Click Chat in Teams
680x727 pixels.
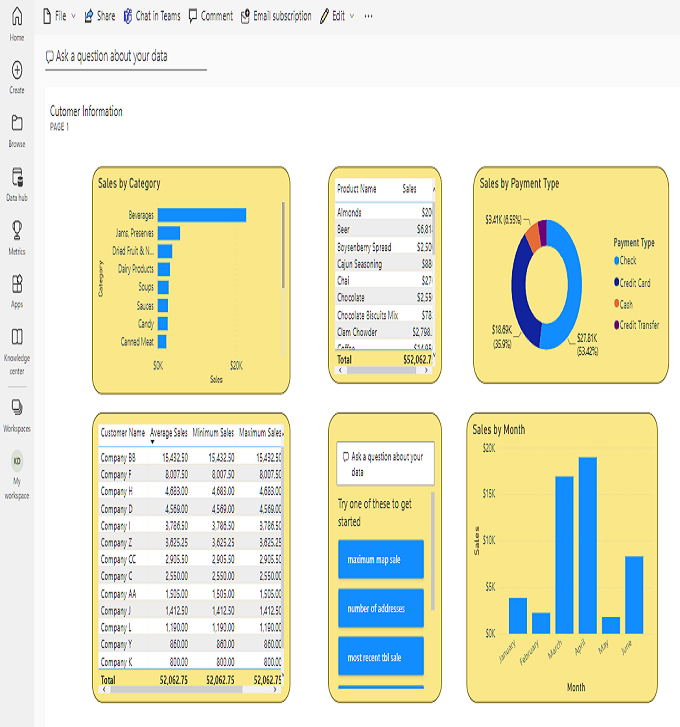pyautogui.click(x=151, y=16)
